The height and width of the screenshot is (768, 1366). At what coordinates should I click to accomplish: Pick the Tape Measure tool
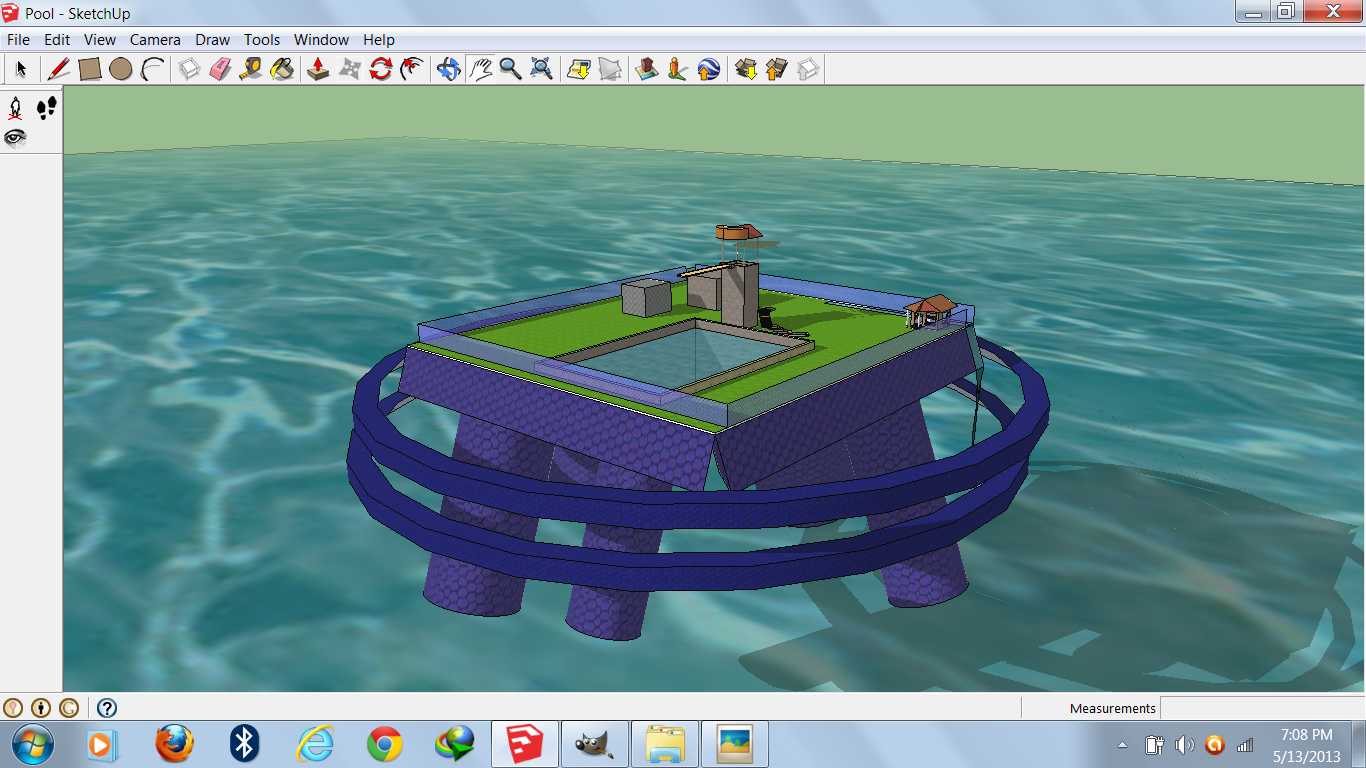251,69
